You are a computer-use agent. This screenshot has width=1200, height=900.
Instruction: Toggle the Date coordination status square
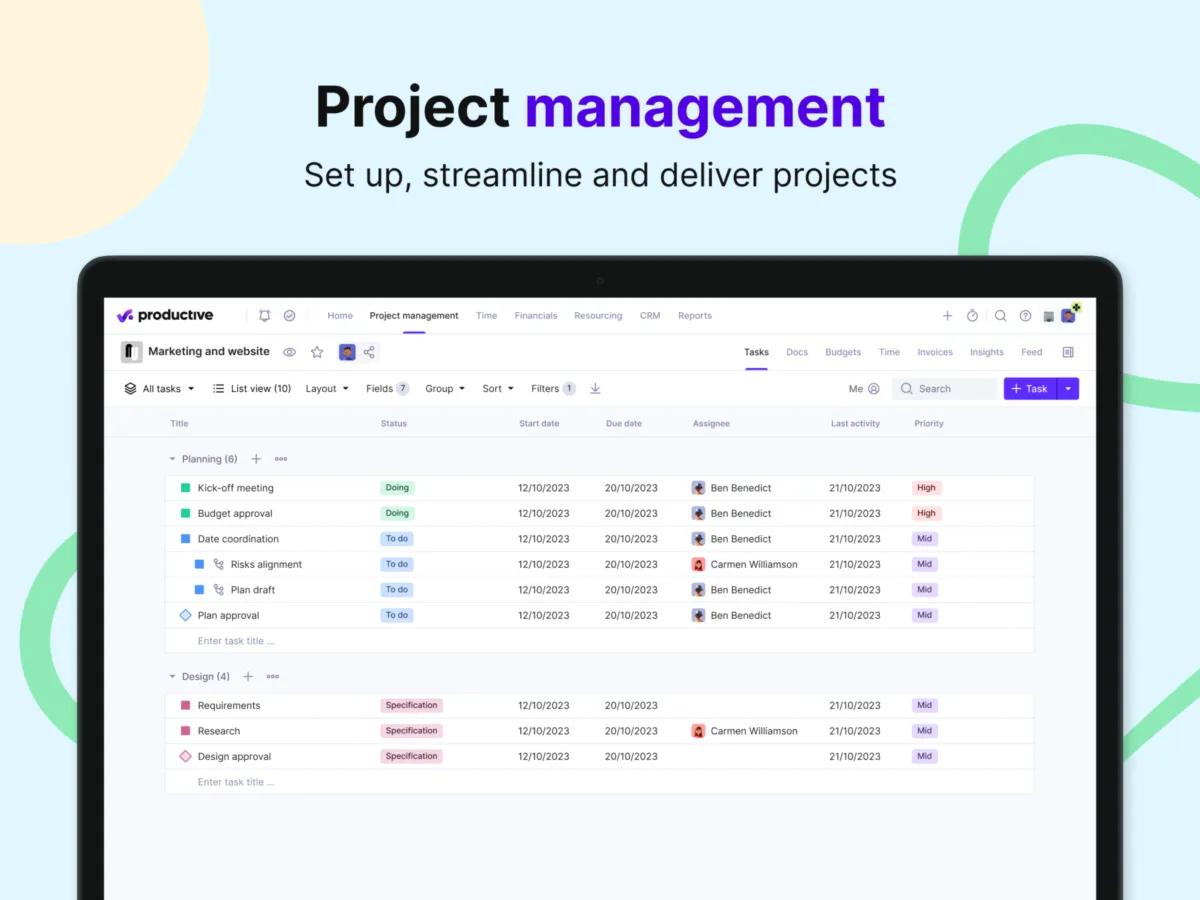pyautogui.click(x=185, y=539)
